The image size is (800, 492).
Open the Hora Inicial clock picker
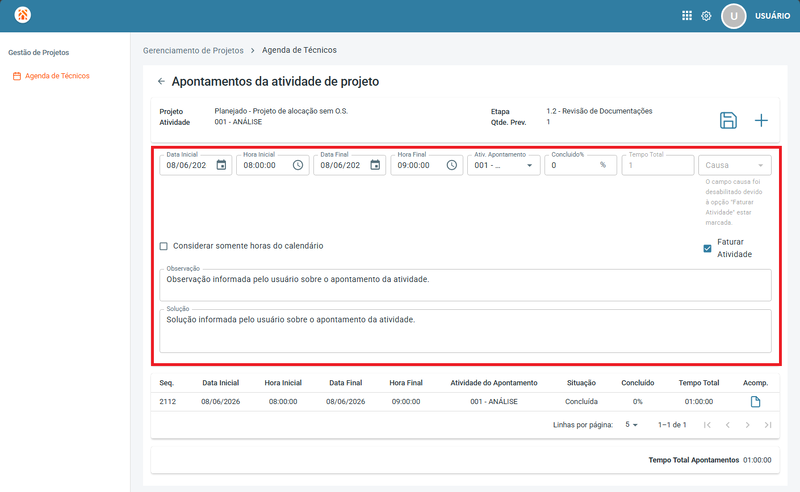pos(298,165)
